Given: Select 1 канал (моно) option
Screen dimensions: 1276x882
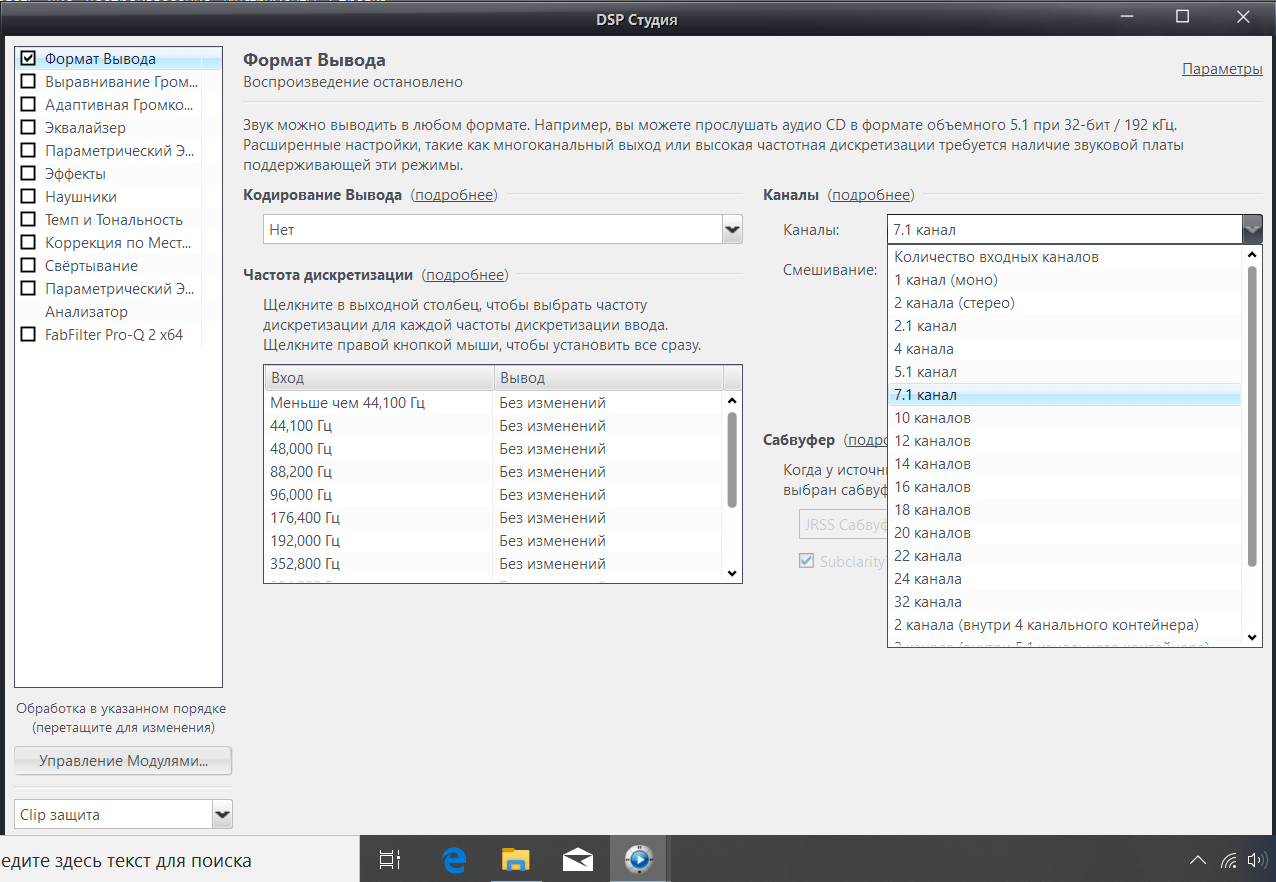Looking at the screenshot, I should coord(1064,280).
